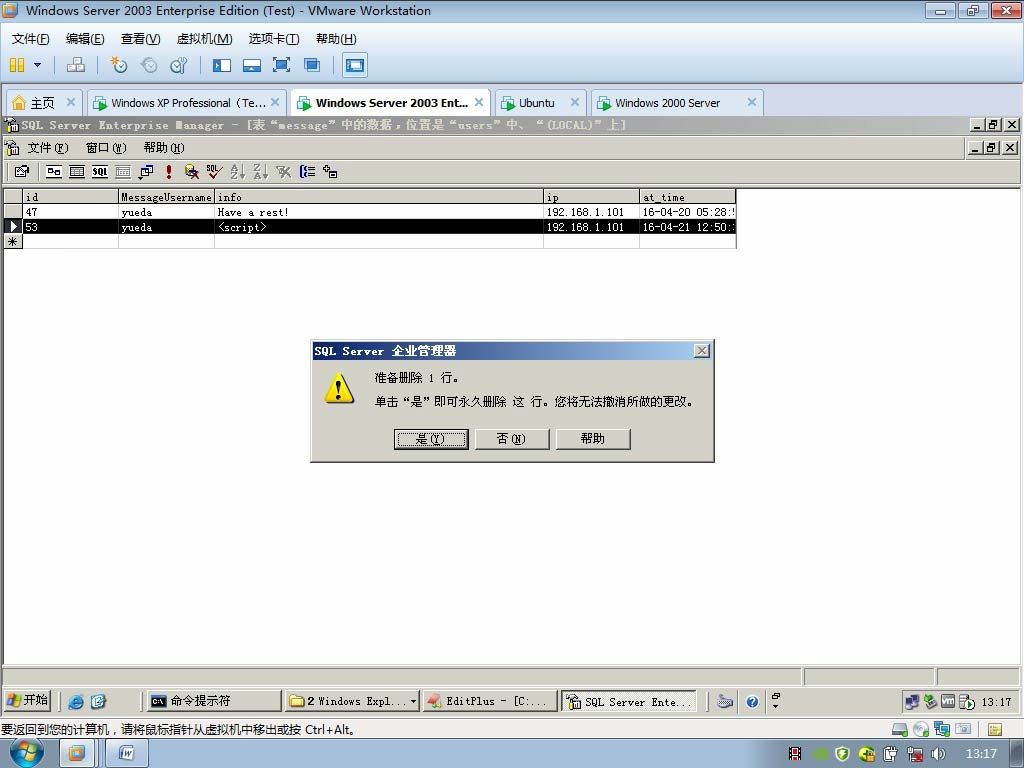Open Enterprise Manager 文件(F) menu
Viewport: 1024px width, 768px height.
click(x=48, y=148)
